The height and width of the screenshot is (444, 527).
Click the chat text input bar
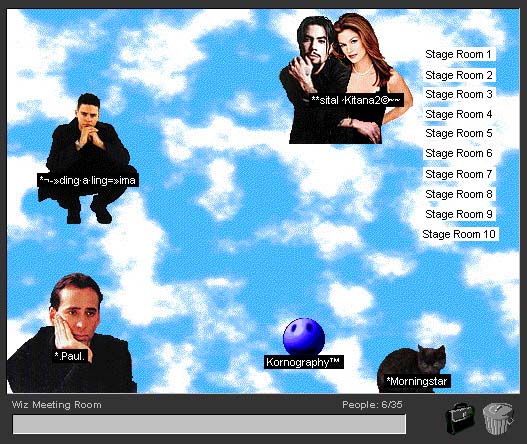pyautogui.click(x=209, y=424)
